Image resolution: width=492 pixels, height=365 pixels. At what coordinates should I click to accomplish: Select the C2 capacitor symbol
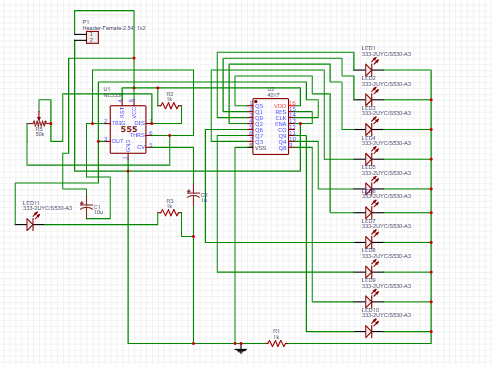193,195
